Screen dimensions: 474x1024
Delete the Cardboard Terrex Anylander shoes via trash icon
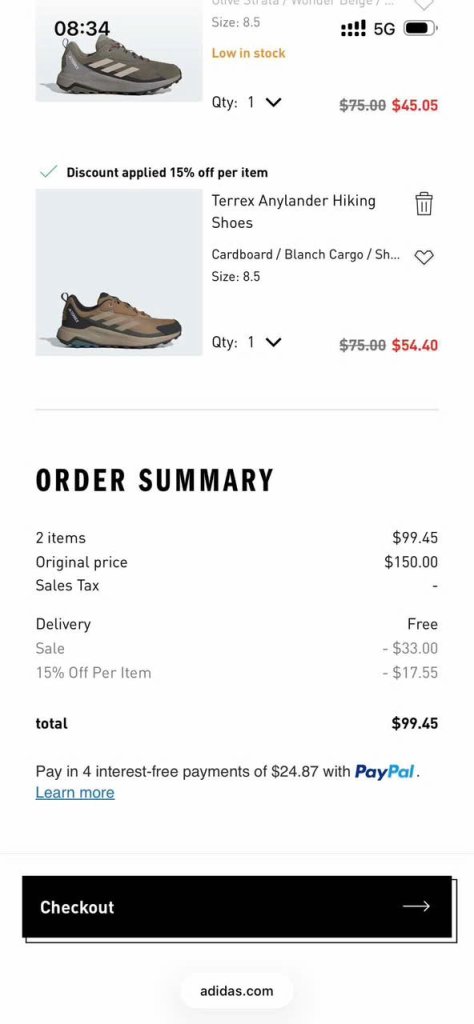click(424, 204)
